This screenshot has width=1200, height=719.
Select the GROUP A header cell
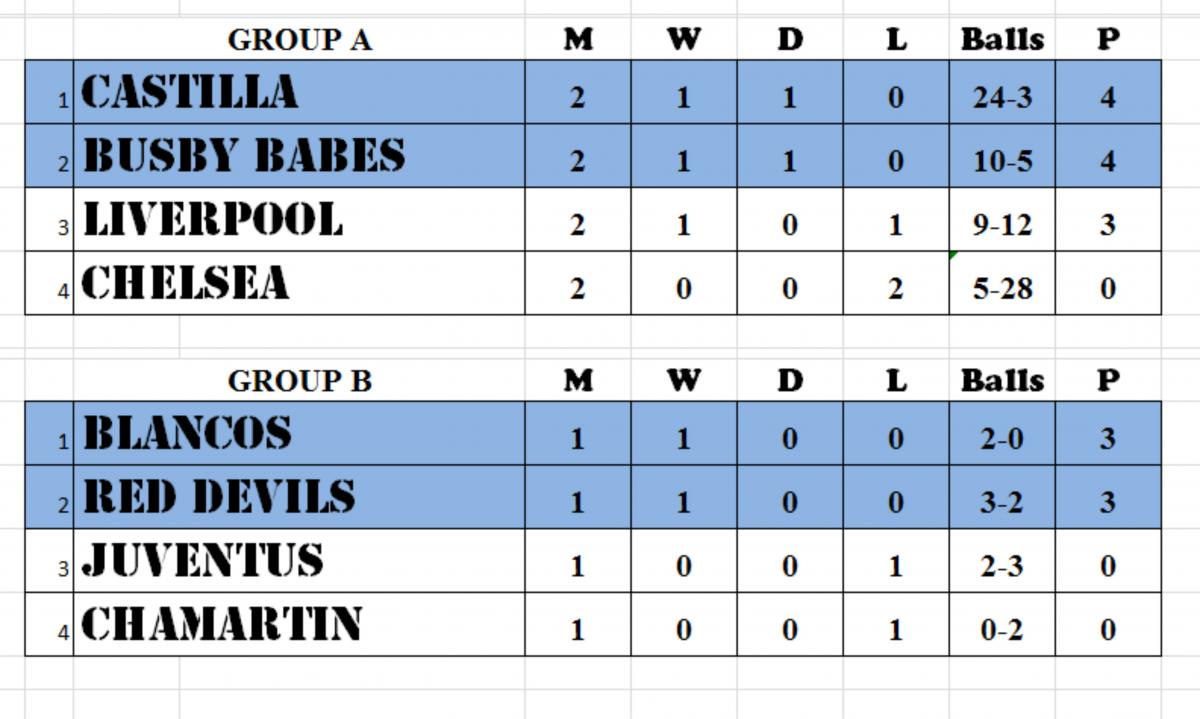coord(299,40)
